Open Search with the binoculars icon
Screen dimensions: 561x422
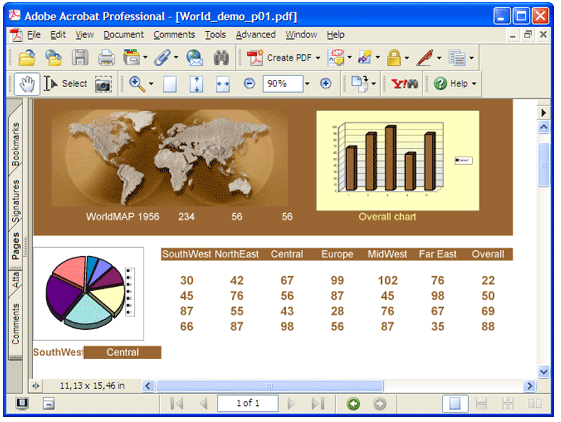[x=221, y=58]
